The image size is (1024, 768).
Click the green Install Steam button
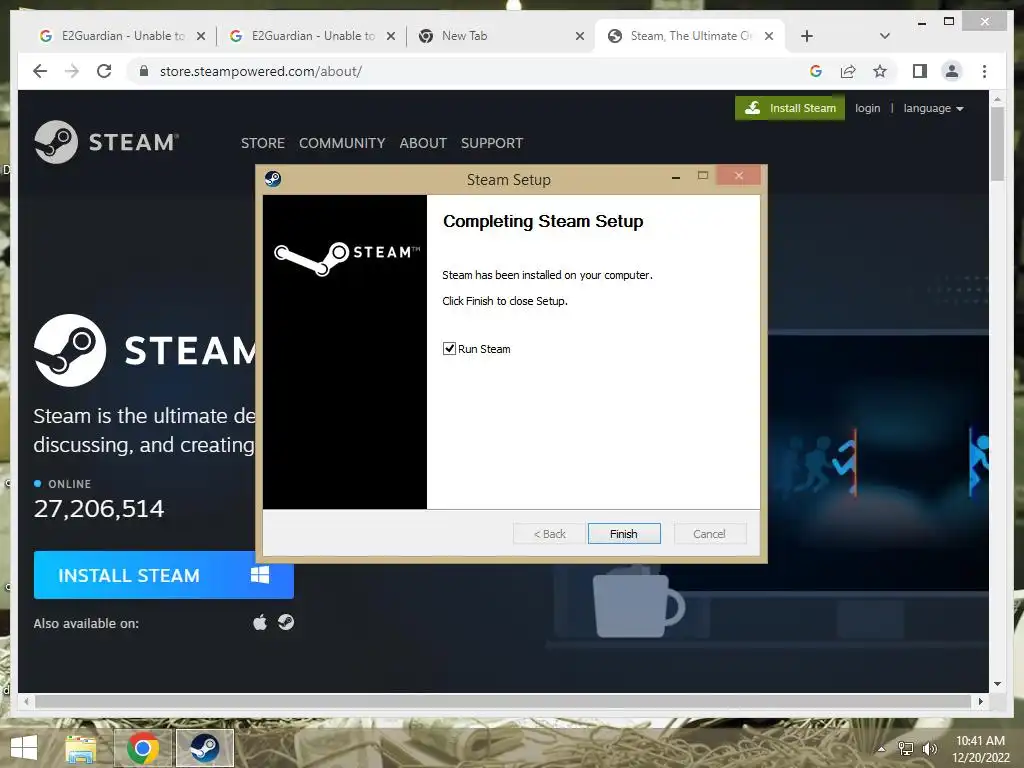point(790,108)
